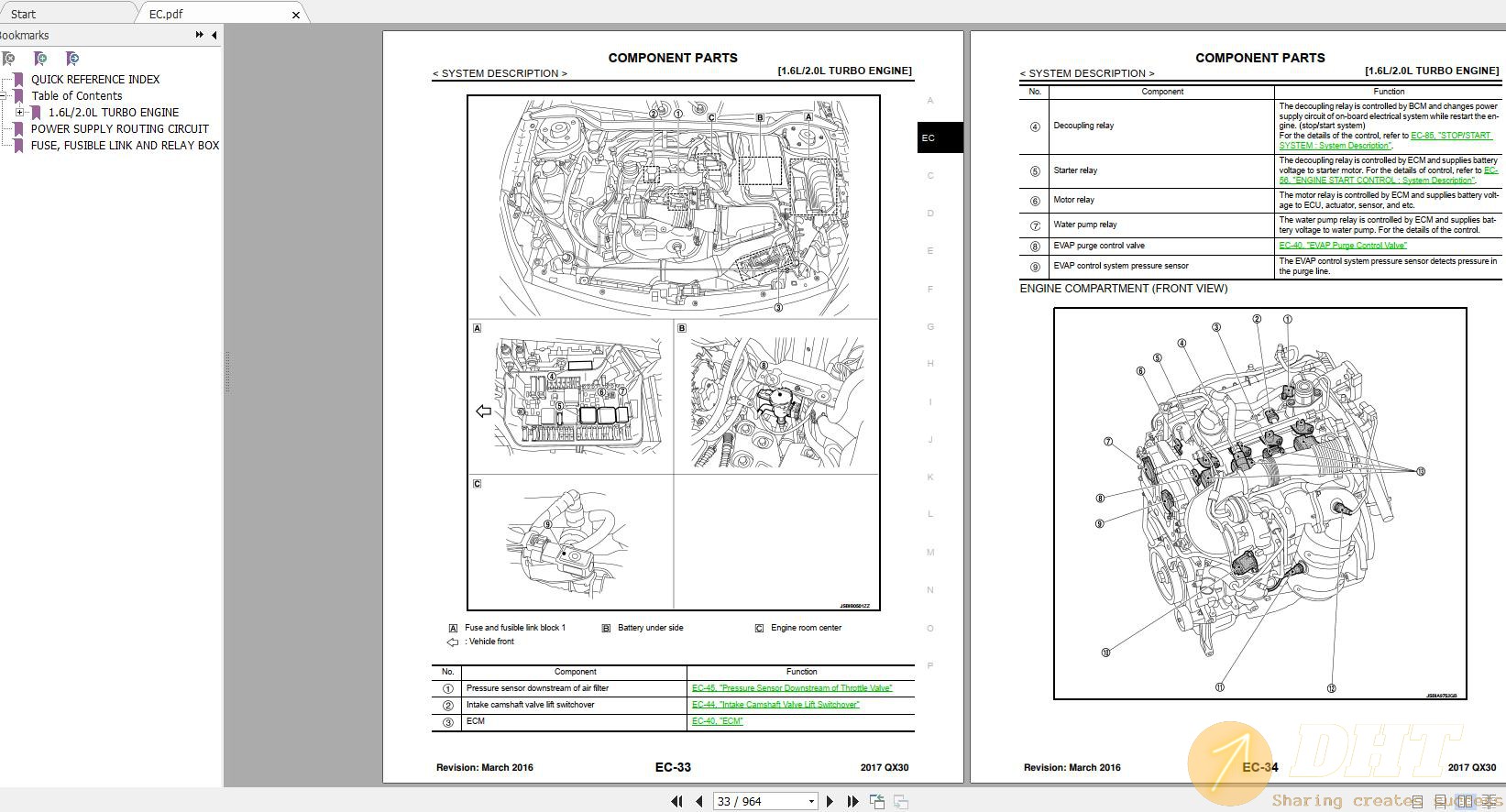Click 'ENGINE COMPARTMENT (FRONT VIEW)' heading
This screenshot has height=812, width=1506.
click(1124, 289)
